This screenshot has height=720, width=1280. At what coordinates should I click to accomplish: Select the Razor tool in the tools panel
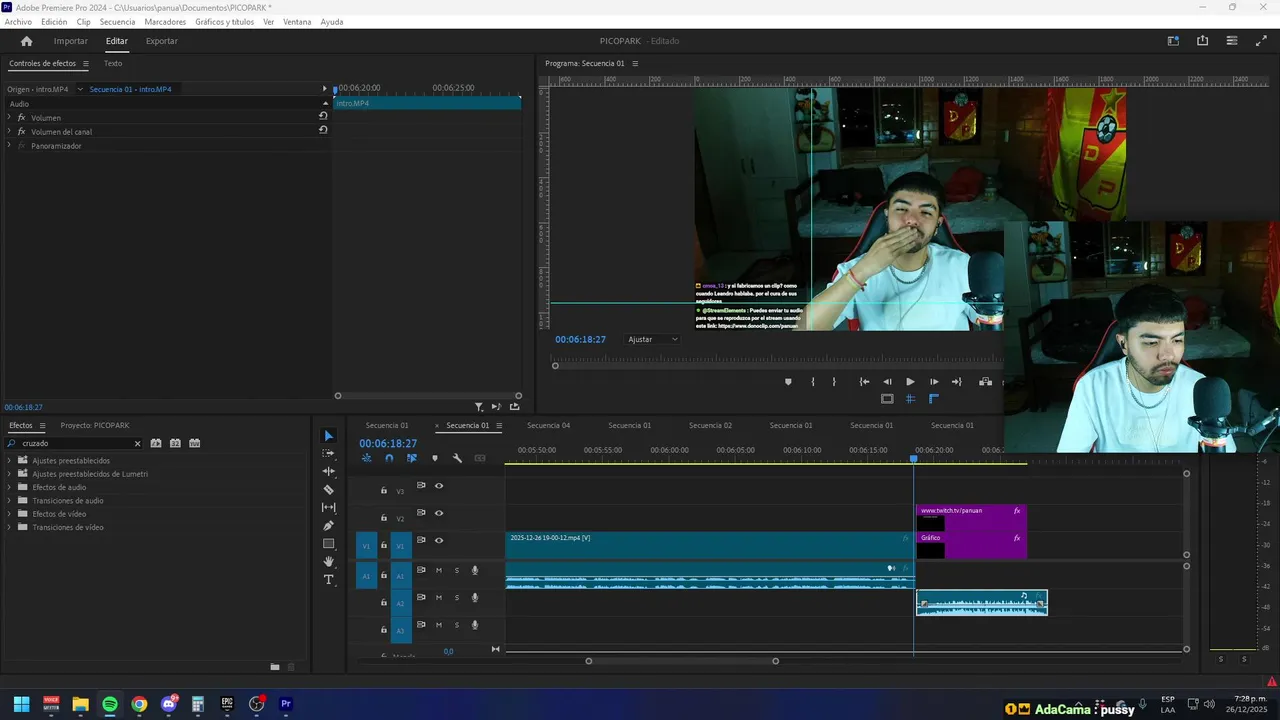click(328, 490)
